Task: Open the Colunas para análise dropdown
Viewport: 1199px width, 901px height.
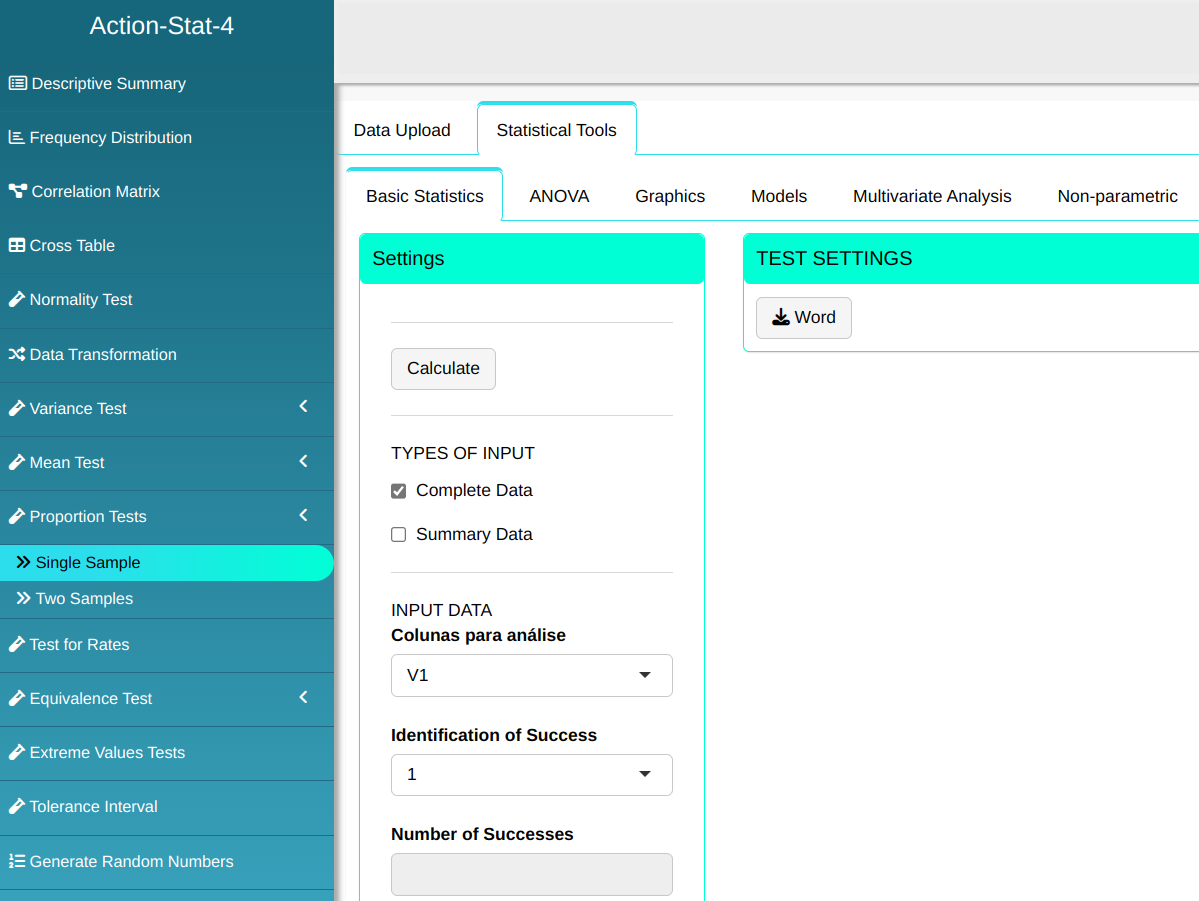Action: (531, 676)
